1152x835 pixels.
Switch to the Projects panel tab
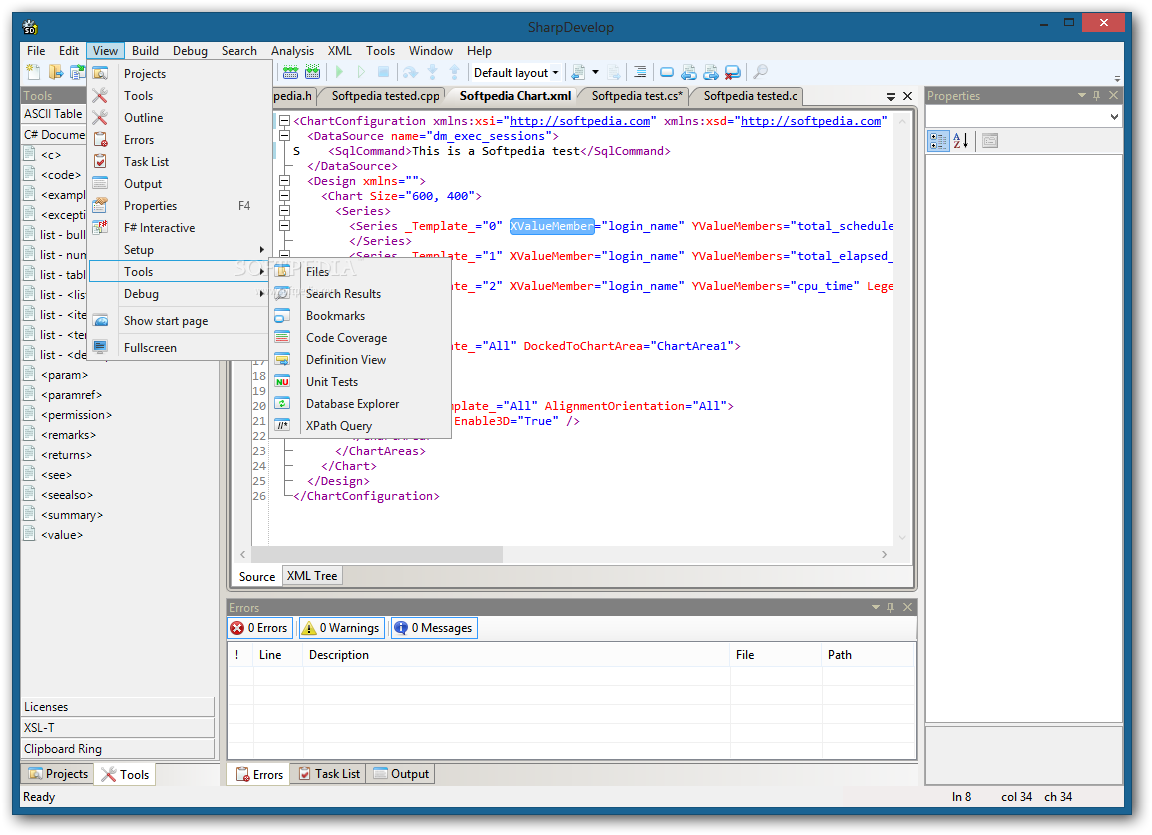pyautogui.click(x=58, y=773)
